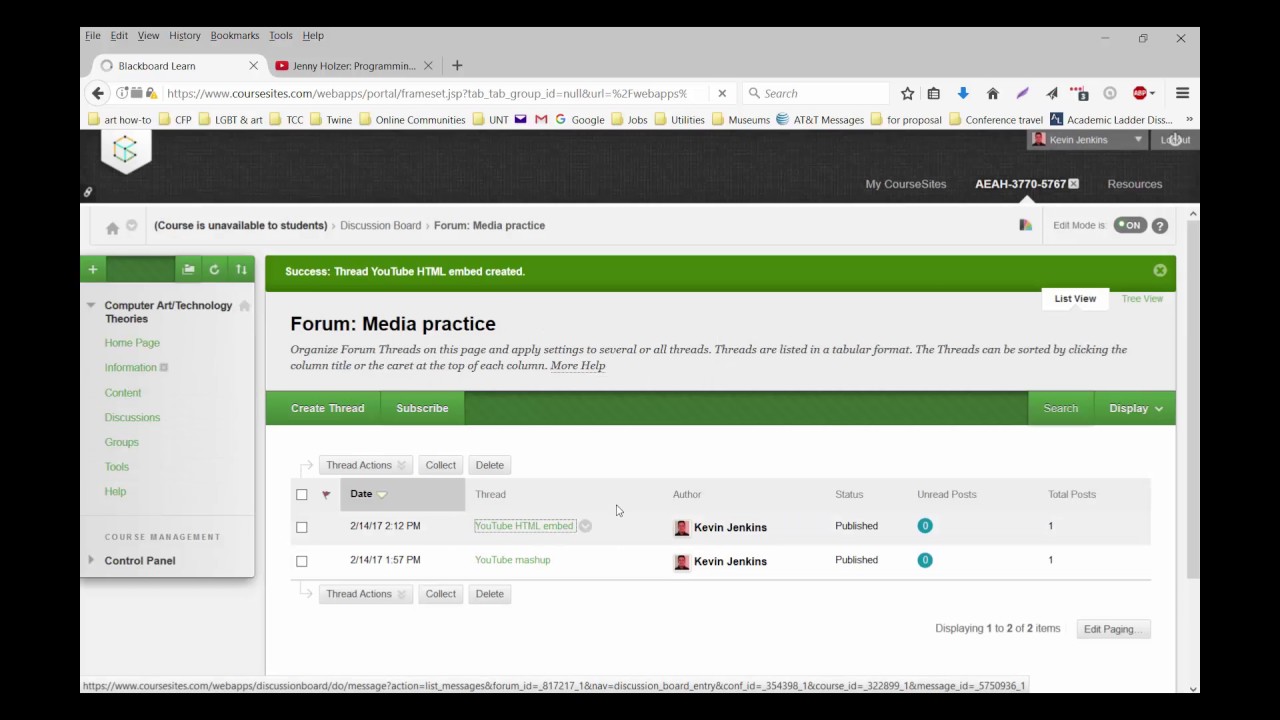Screen dimensions: 1280x720
Task: Open the File menu
Action: point(93,36)
